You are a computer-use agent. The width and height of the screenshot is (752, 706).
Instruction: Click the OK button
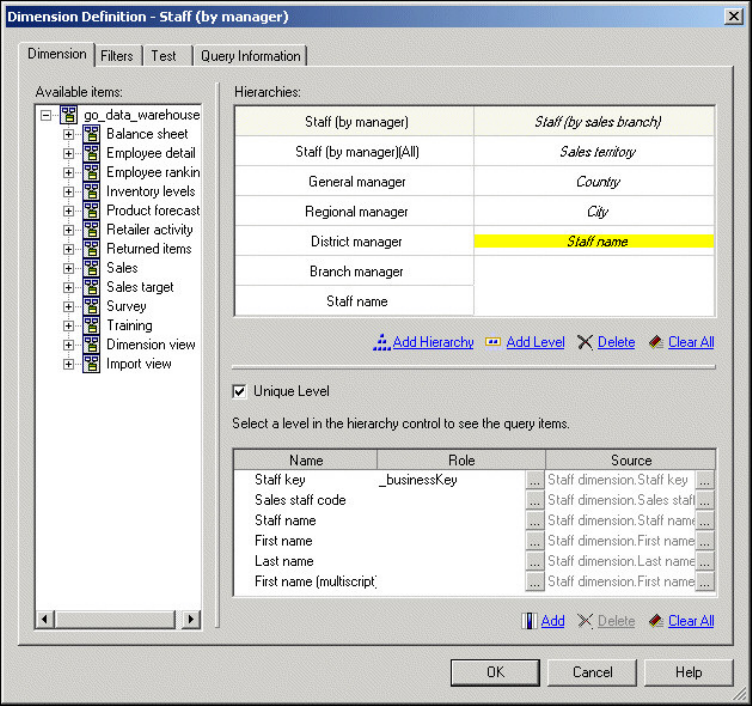point(495,672)
